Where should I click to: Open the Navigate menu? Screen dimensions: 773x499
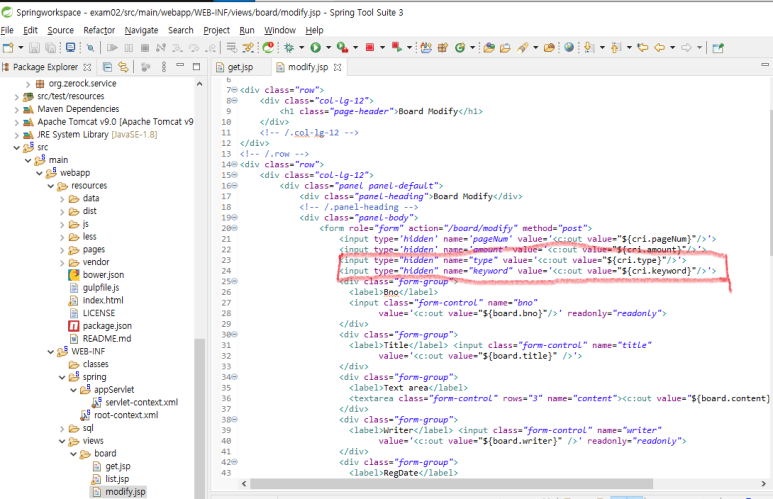[x=141, y=30]
